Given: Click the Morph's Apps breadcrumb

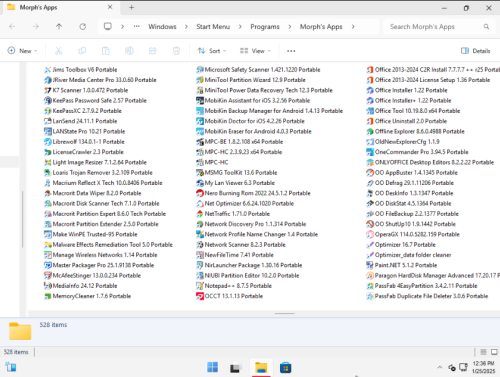Looking at the screenshot, I should pos(321,27).
